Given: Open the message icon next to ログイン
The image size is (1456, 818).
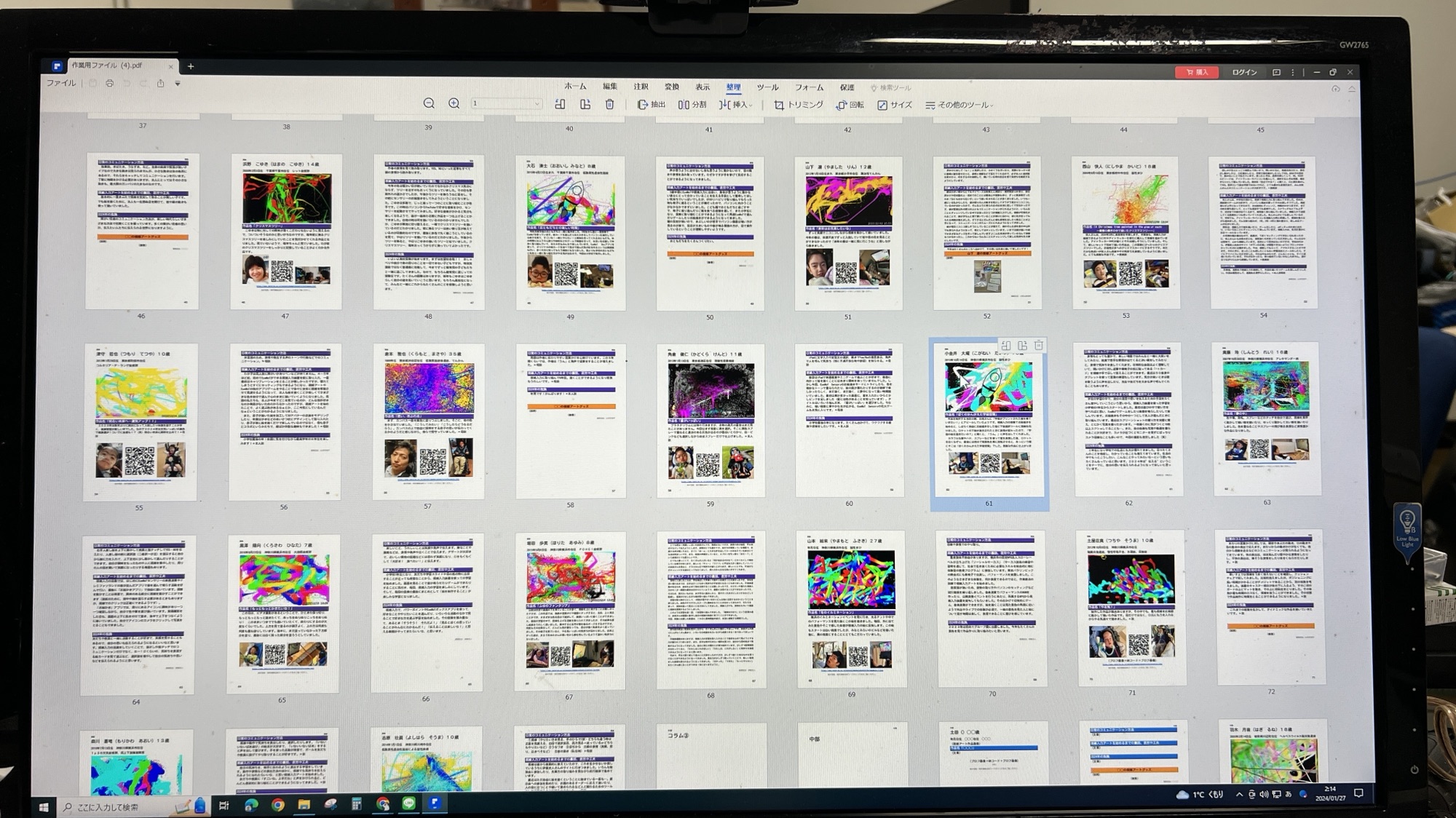Looking at the screenshot, I should 1276,72.
